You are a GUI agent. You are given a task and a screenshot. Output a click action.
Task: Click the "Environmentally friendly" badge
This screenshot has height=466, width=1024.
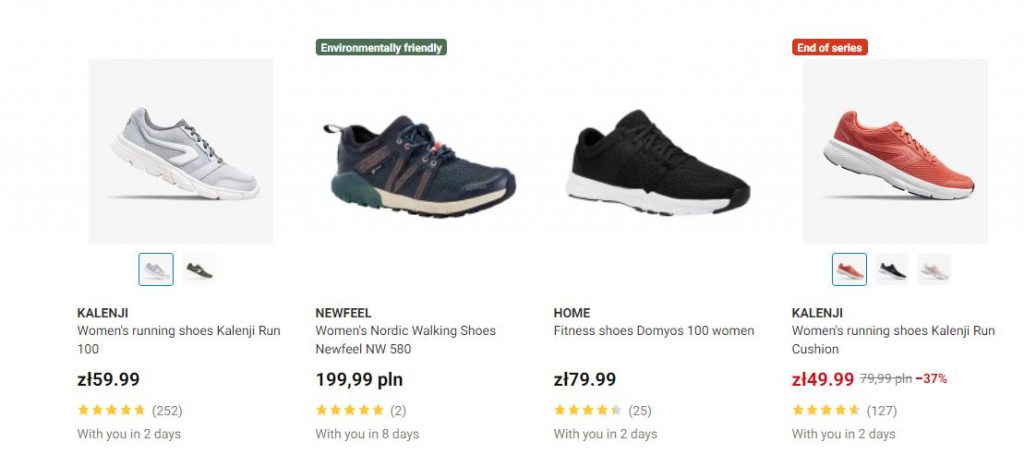[381, 47]
